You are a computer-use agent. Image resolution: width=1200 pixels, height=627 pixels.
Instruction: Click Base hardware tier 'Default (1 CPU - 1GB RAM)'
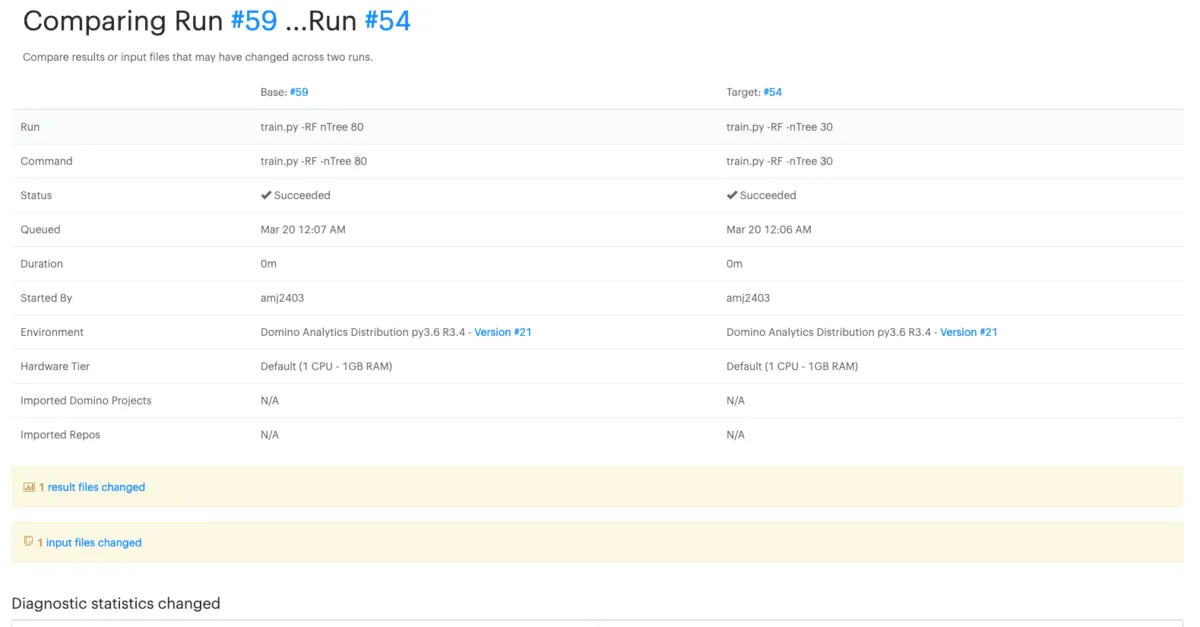coord(326,366)
